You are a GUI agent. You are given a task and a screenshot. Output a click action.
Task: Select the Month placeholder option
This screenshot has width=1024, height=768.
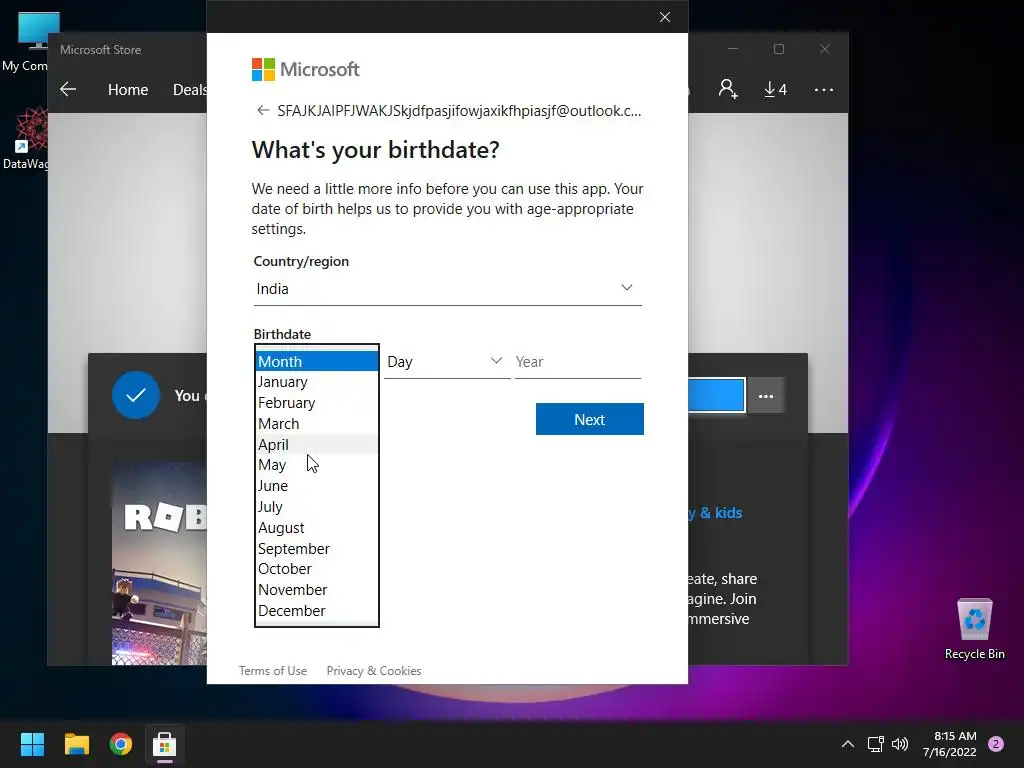tap(317, 361)
